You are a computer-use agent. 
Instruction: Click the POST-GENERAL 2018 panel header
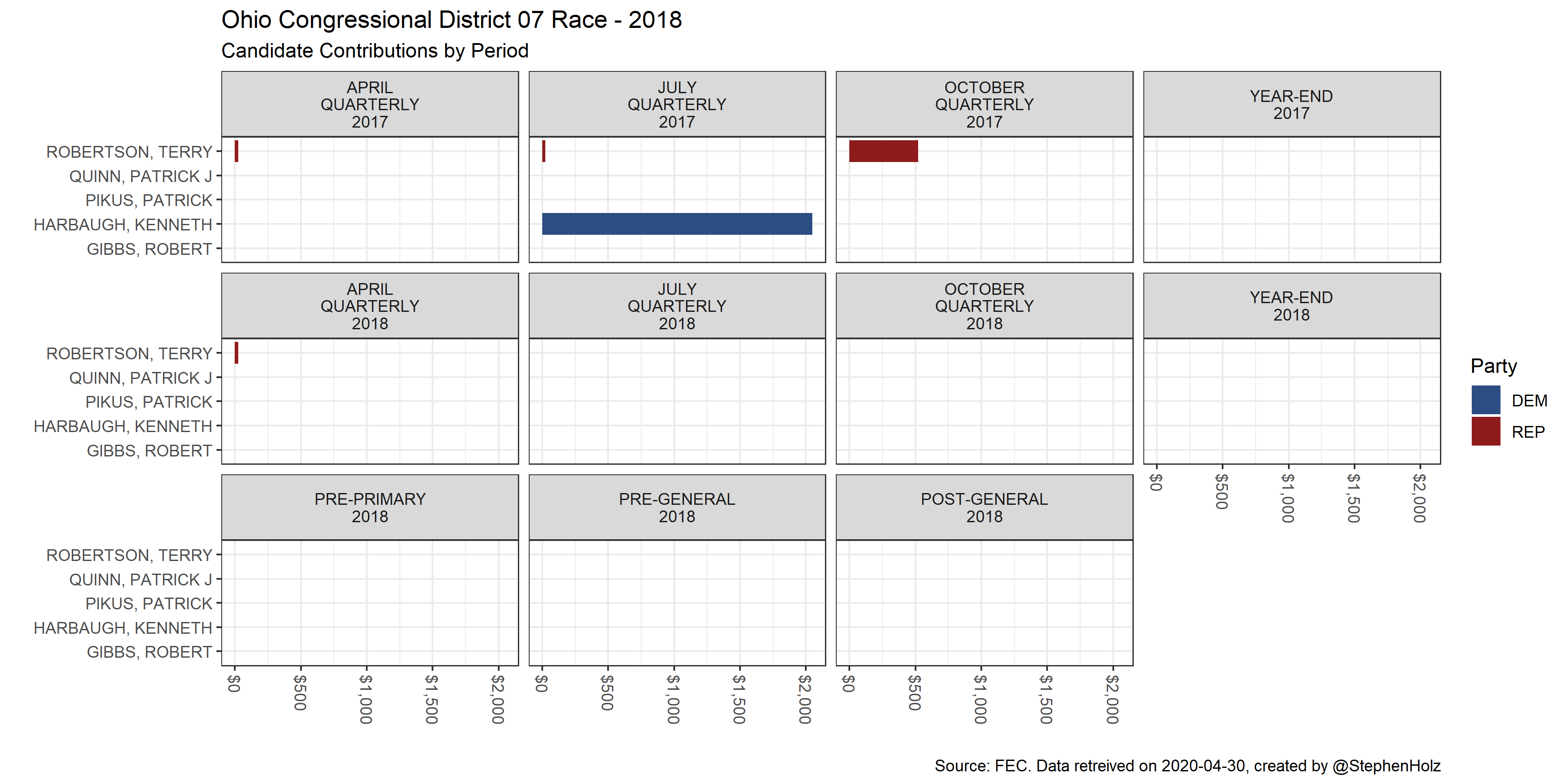point(983,507)
